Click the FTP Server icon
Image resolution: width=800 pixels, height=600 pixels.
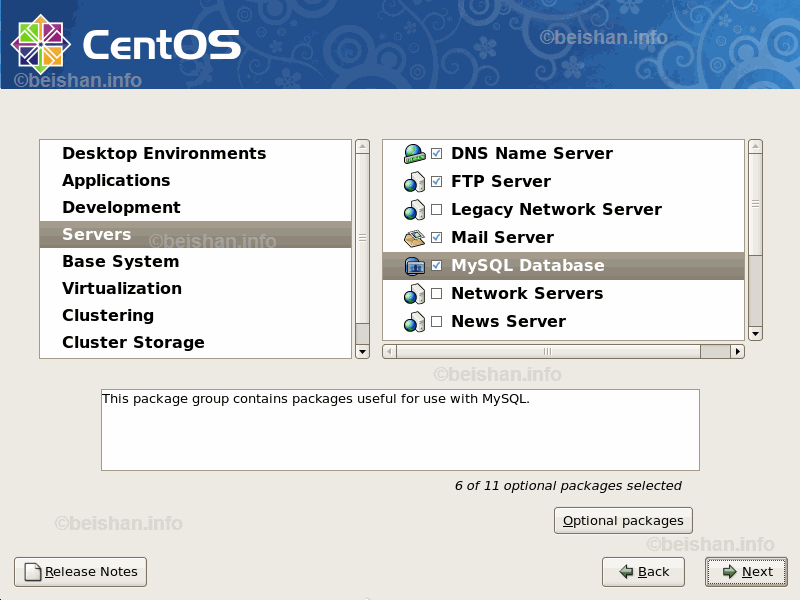coord(414,182)
